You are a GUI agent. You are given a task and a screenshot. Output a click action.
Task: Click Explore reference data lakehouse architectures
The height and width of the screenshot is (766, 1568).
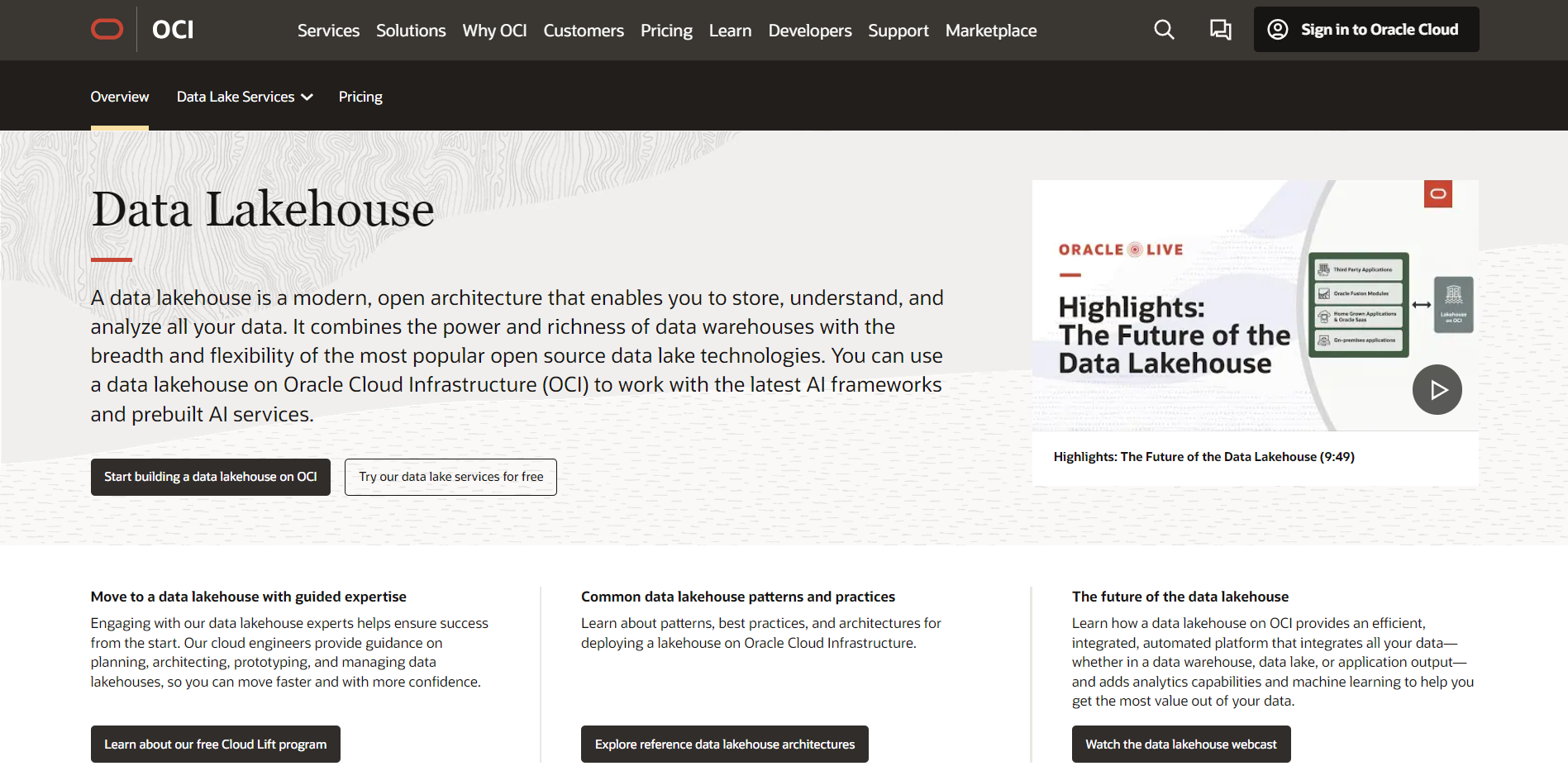coord(725,744)
